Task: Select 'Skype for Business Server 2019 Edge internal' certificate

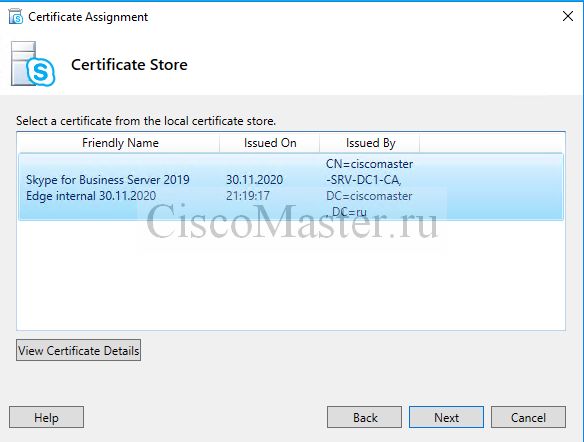Action: point(291,187)
